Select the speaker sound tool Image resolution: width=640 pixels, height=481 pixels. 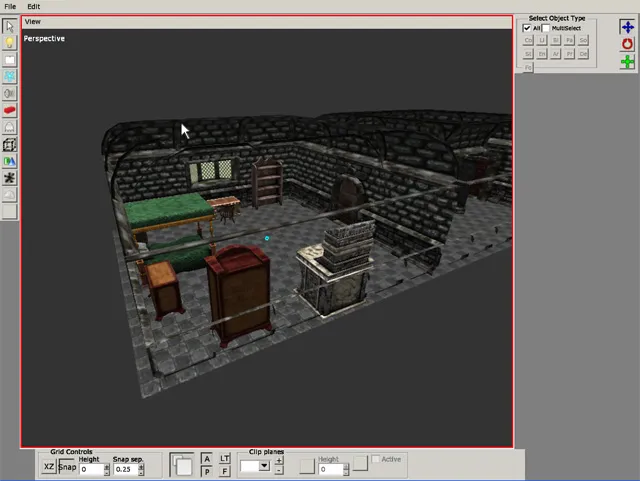9,93
